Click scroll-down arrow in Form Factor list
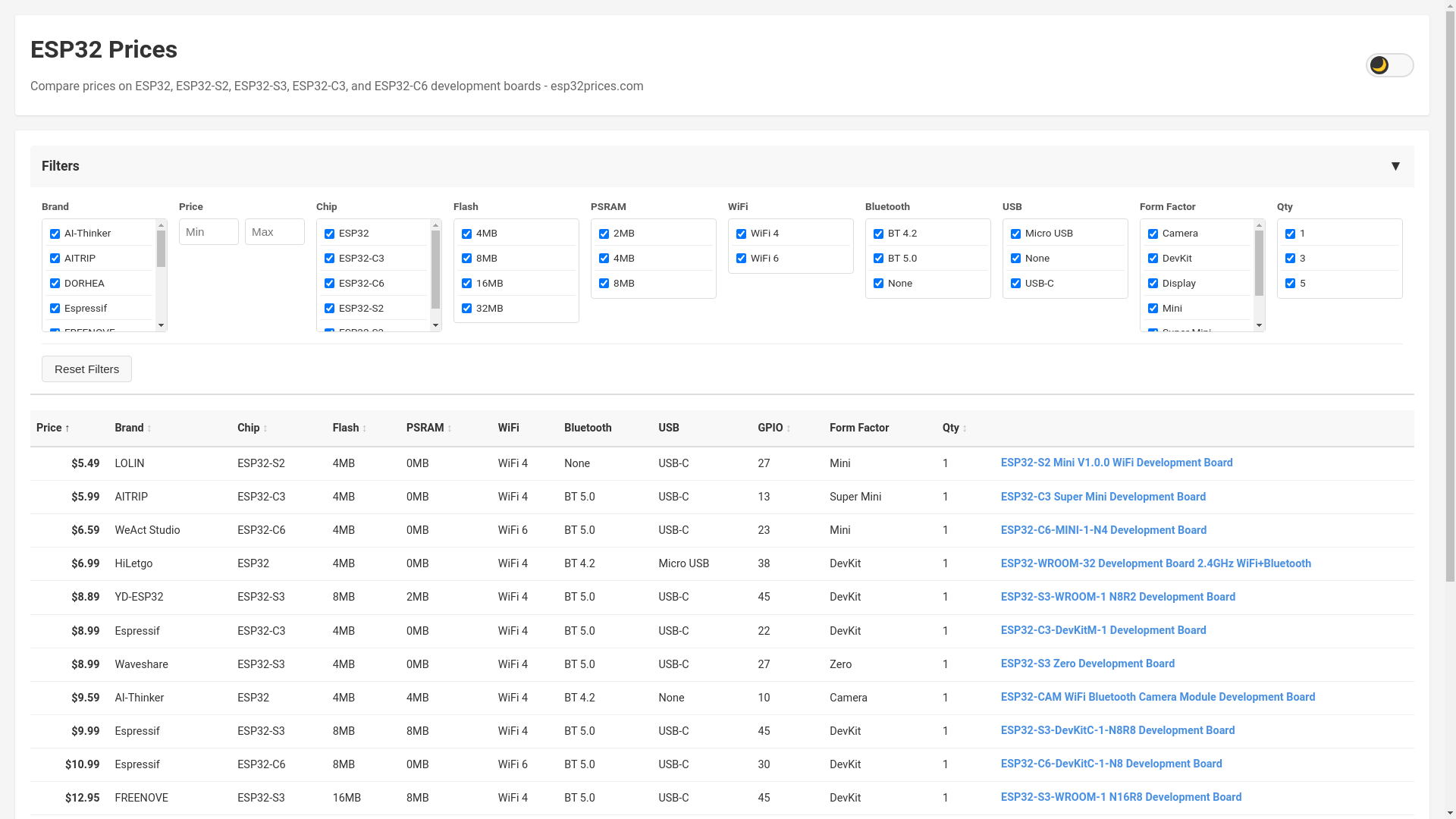 [x=1259, y=325]
